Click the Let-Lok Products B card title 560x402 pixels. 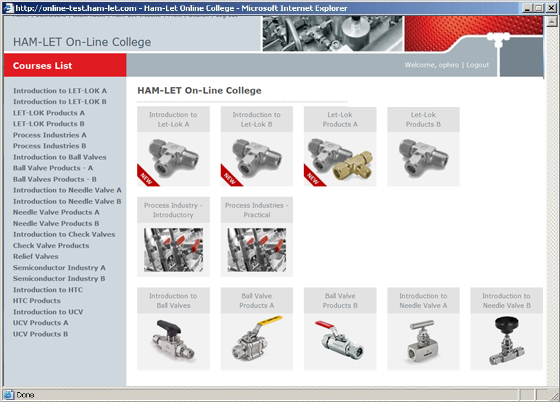click(x=423, y=120)
